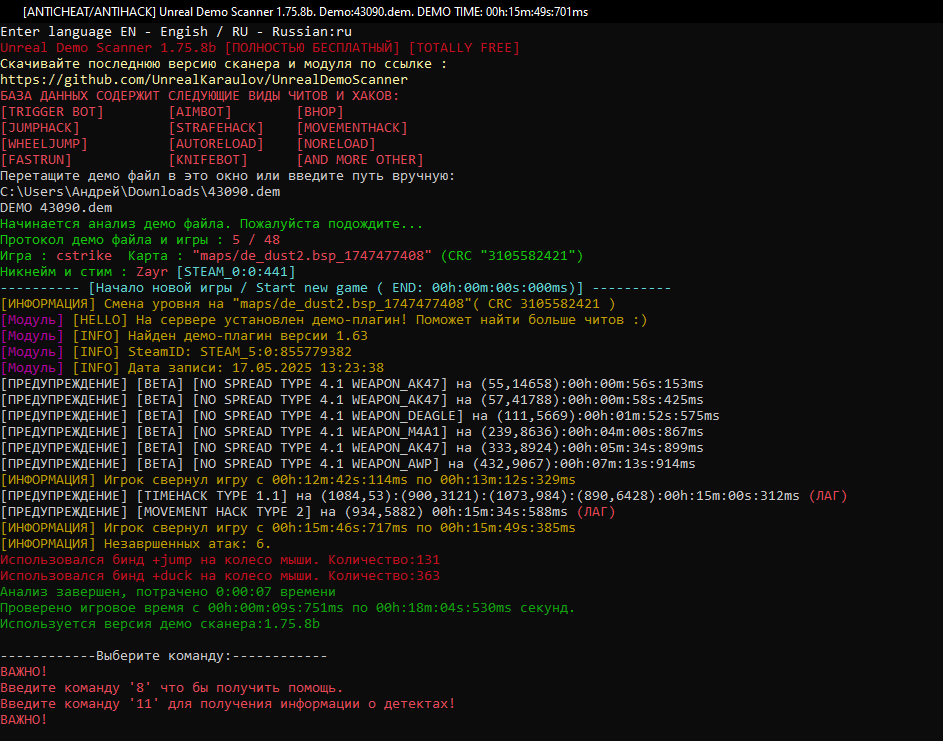
Task: Click the WEAPON_AK47 warning at 00h:05m:34s:899ms
Action: click(352, 447)
